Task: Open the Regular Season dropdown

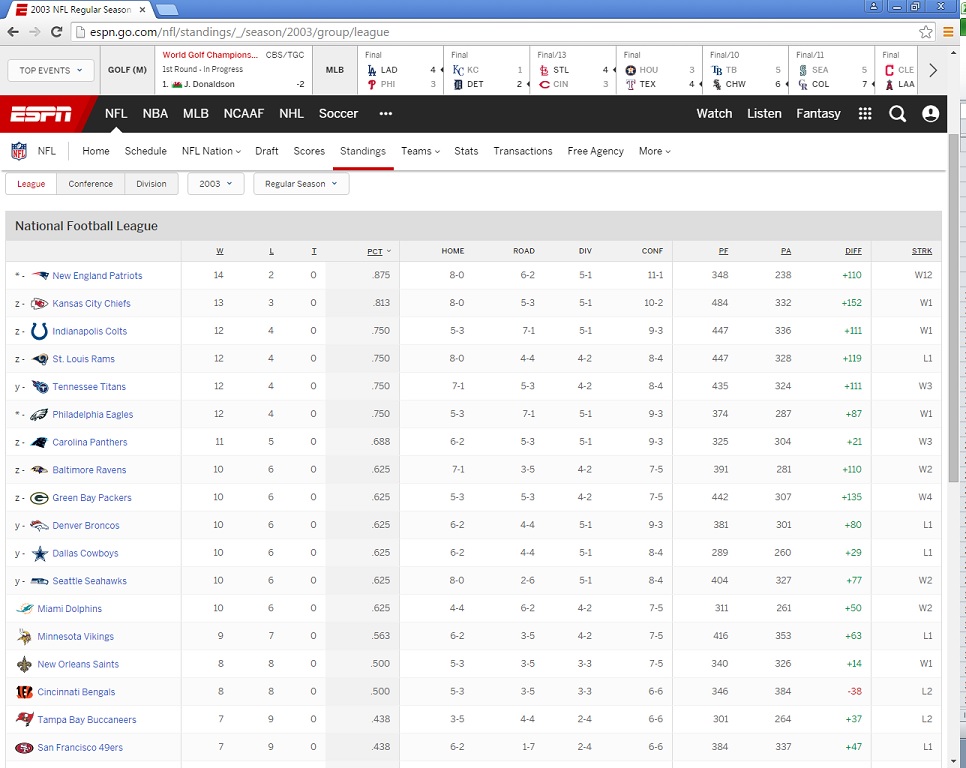Action: pyautogui.click(x=301, y=184)
